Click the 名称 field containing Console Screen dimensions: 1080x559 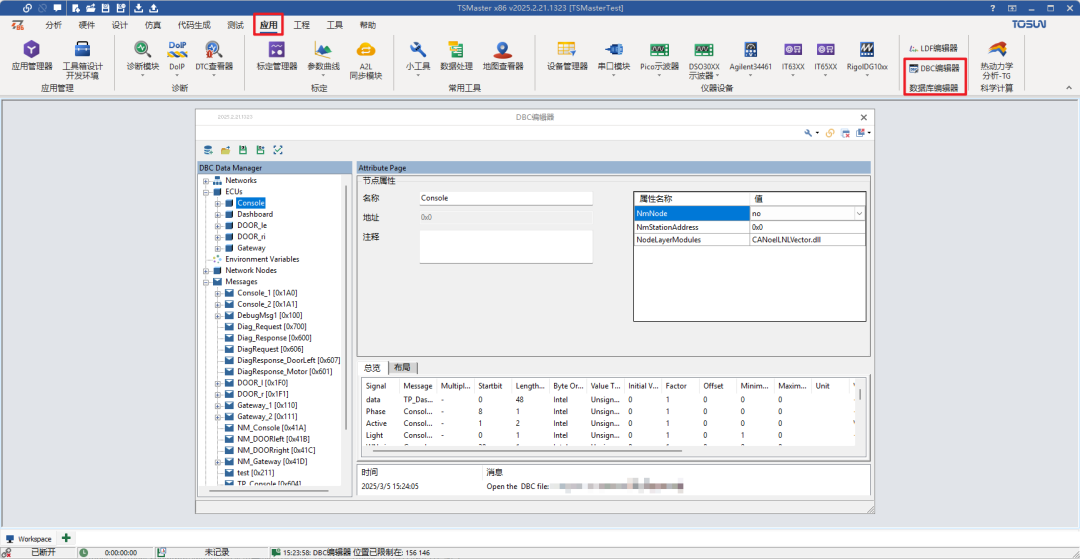tap(506, 198)
